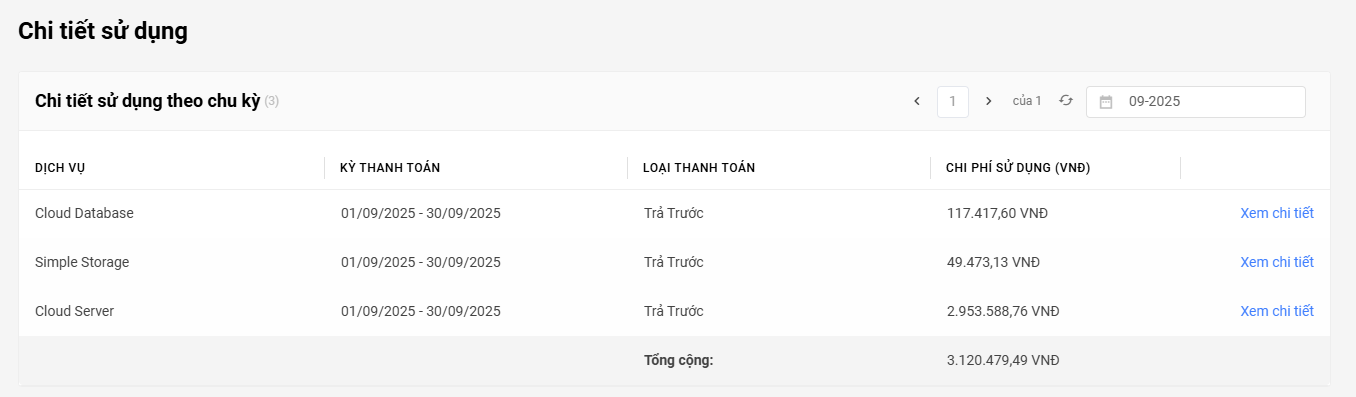Click the Chi tiết sử dụng page heading
This screenshot has width=1356, height=397.
(103, 31)
